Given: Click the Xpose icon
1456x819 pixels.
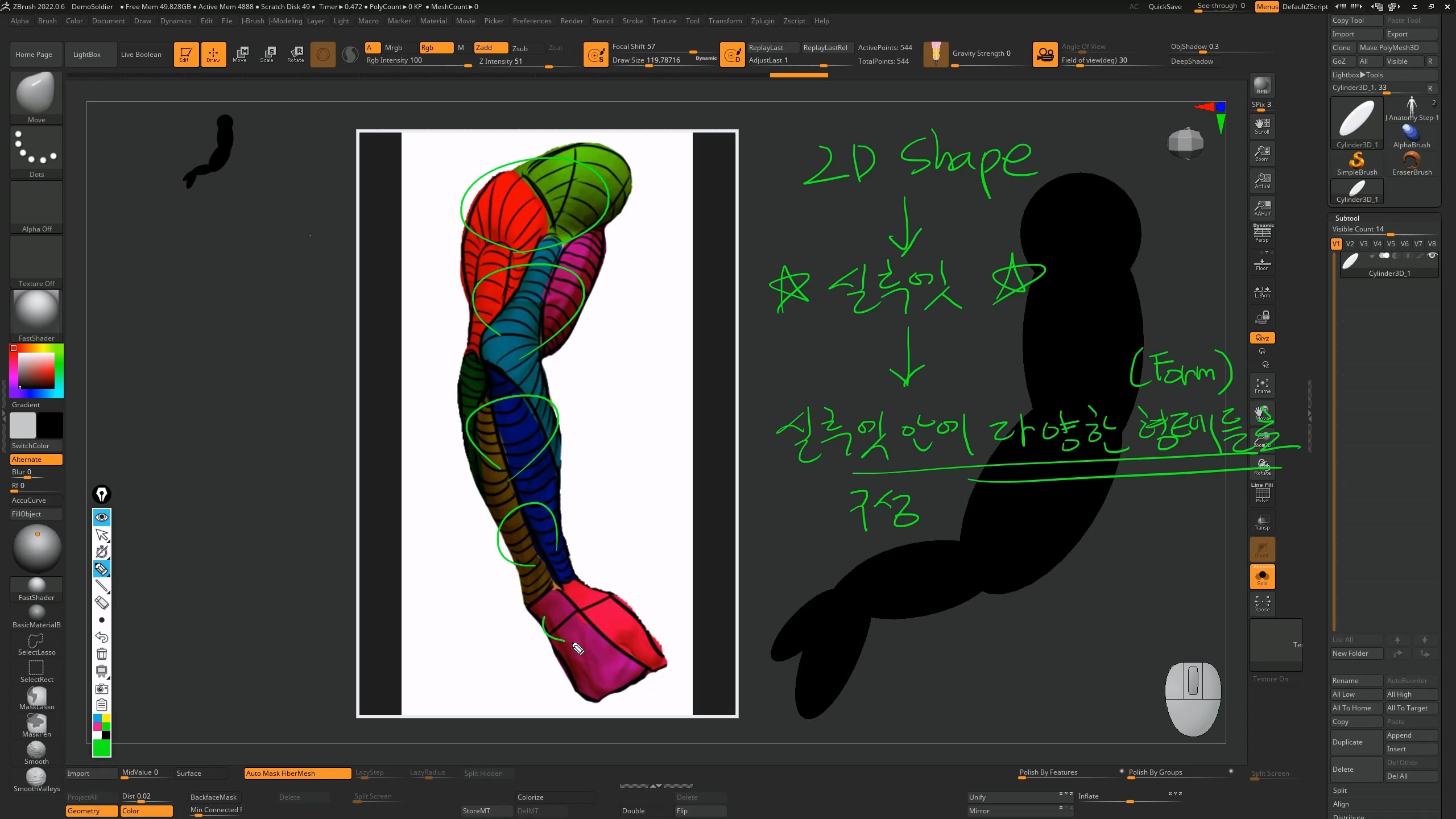Looking at the screenshot, I should pos(1262,603).
